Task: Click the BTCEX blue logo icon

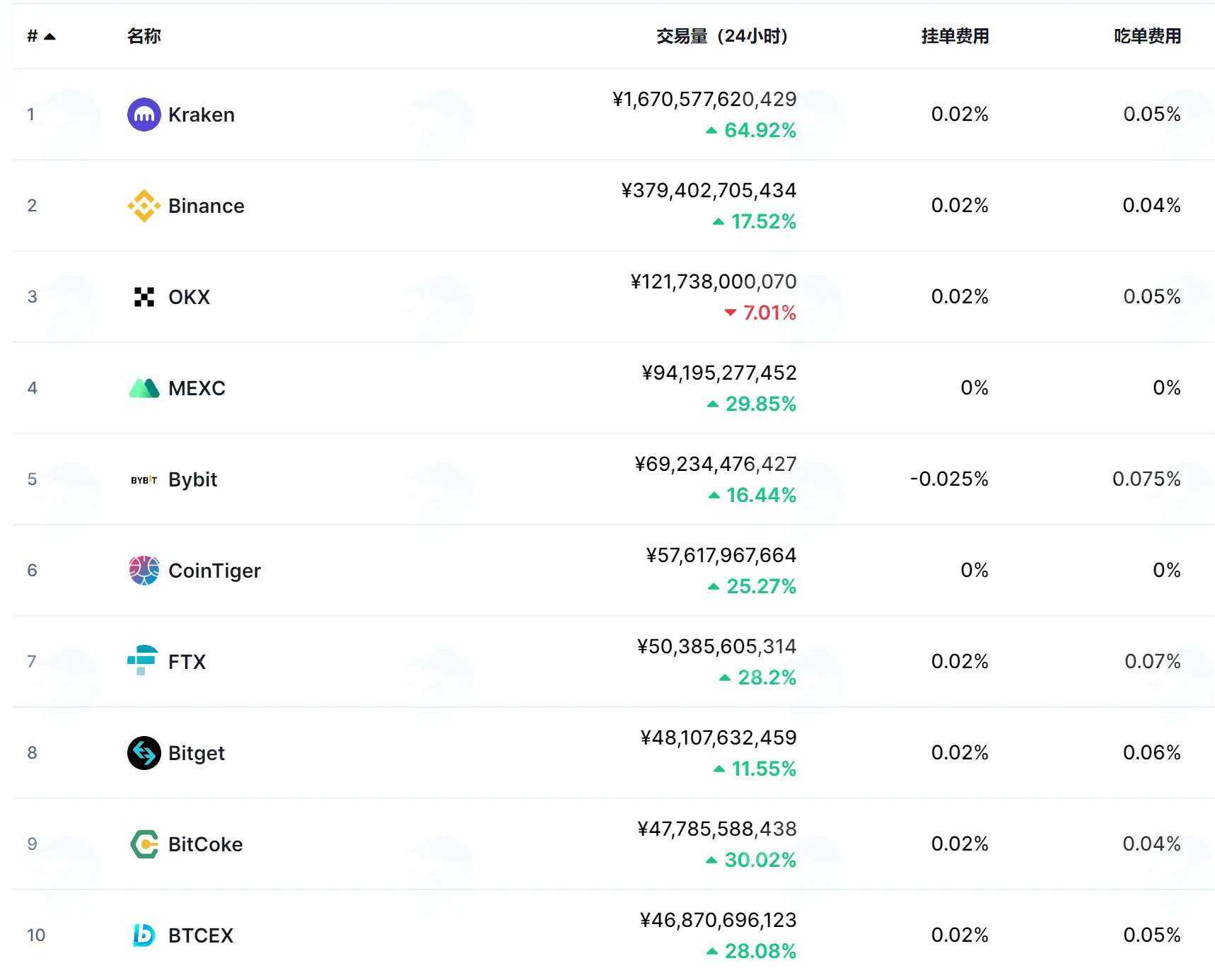Action: tap(144, 935)
